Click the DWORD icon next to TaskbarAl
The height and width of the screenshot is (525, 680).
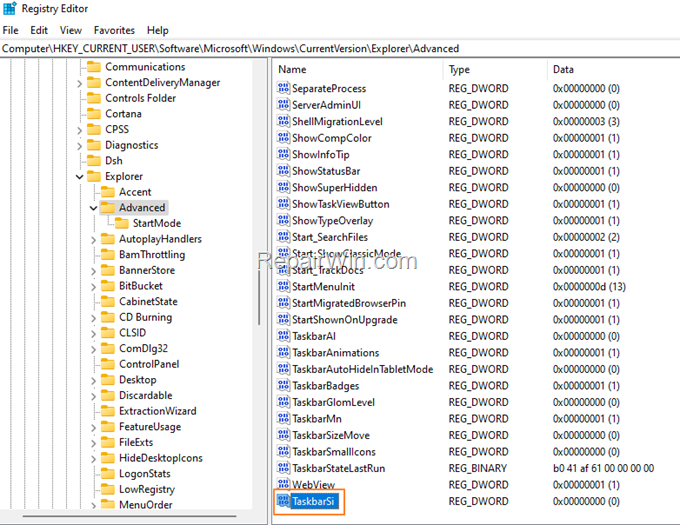(283, 336)
